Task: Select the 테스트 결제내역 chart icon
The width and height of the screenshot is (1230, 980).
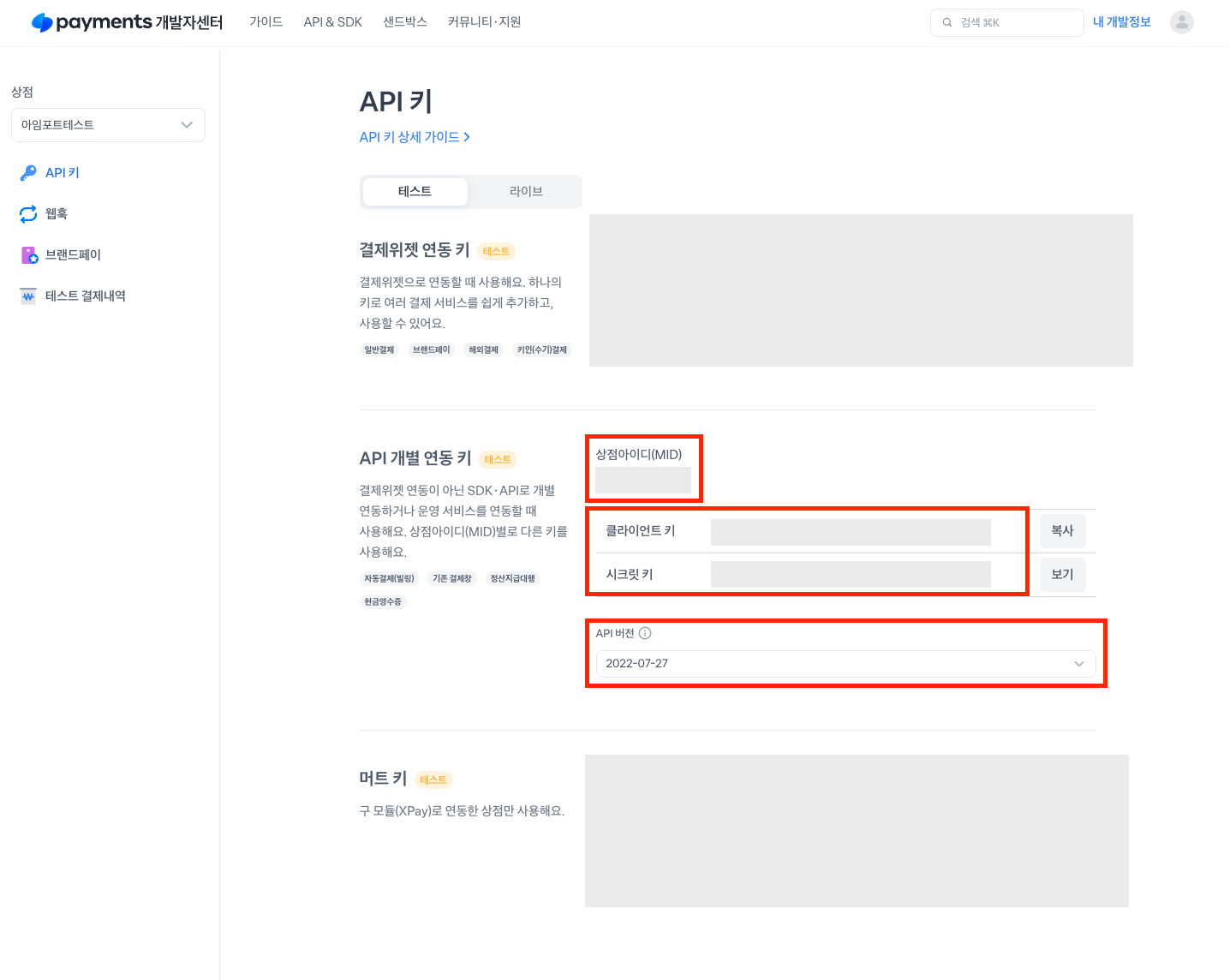Action: coord(28,296)
